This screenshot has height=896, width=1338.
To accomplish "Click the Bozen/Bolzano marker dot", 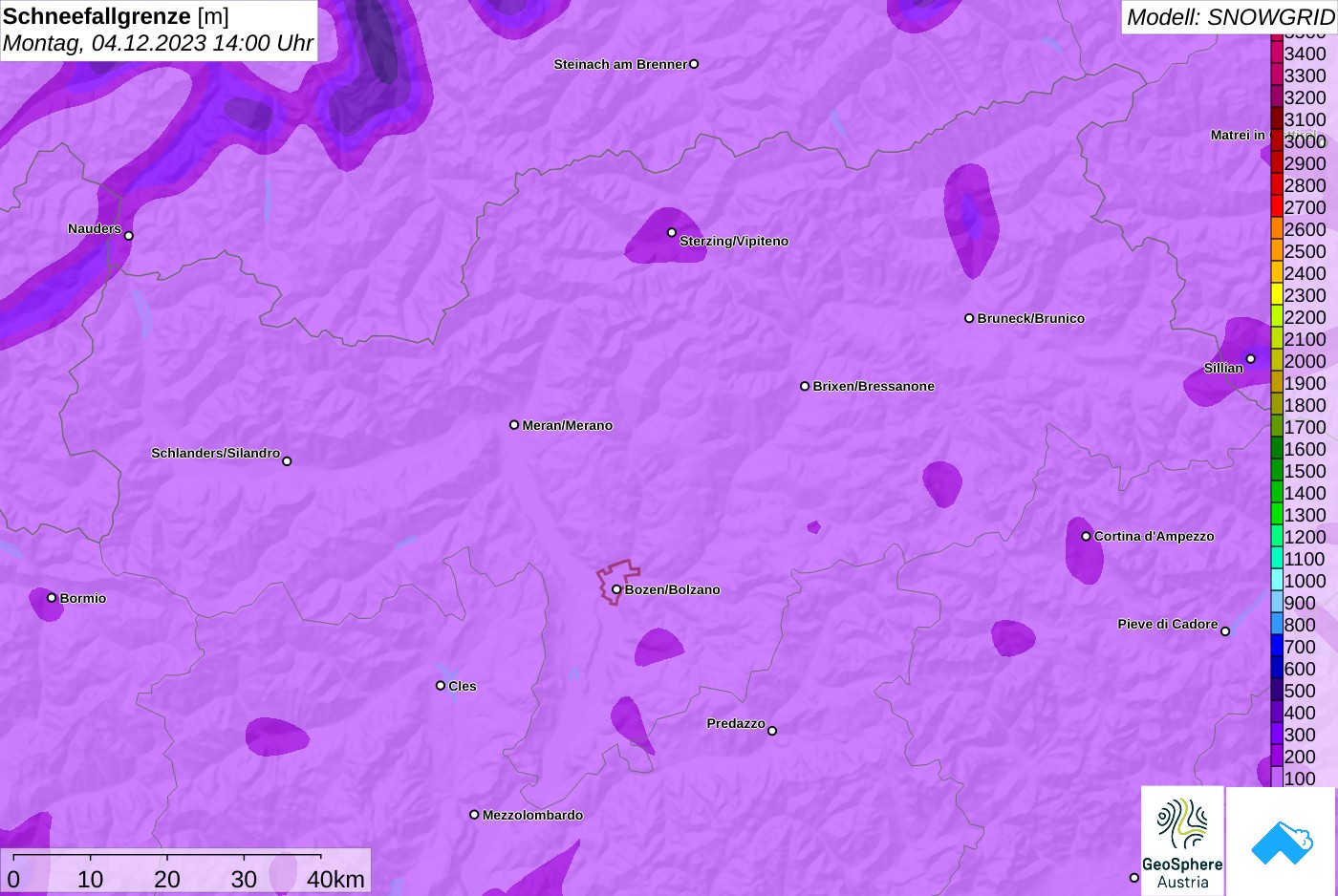I will [x=616, y=589].
